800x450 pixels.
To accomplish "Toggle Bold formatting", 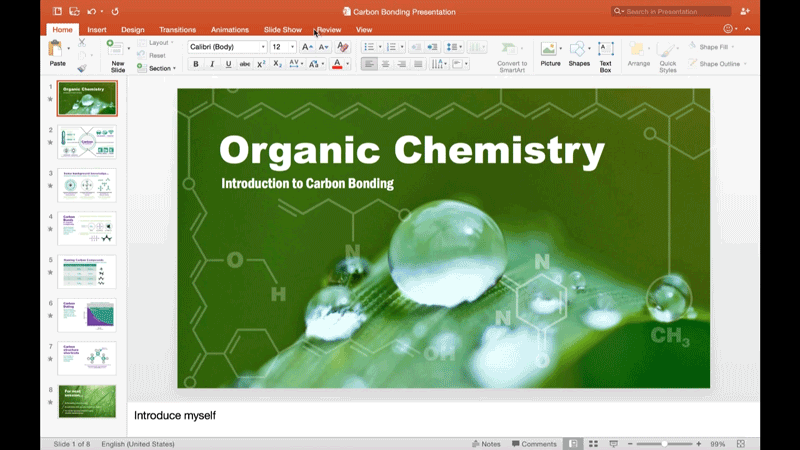I will point(196,64).
